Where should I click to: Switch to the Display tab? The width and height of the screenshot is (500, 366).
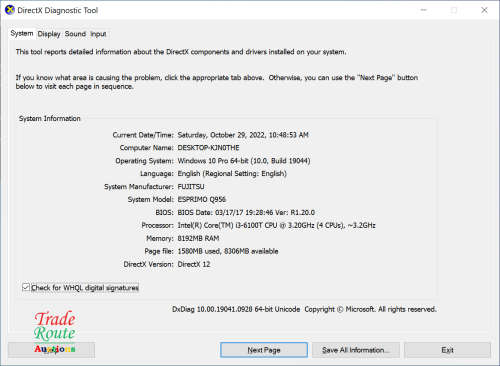coord(49,34)
